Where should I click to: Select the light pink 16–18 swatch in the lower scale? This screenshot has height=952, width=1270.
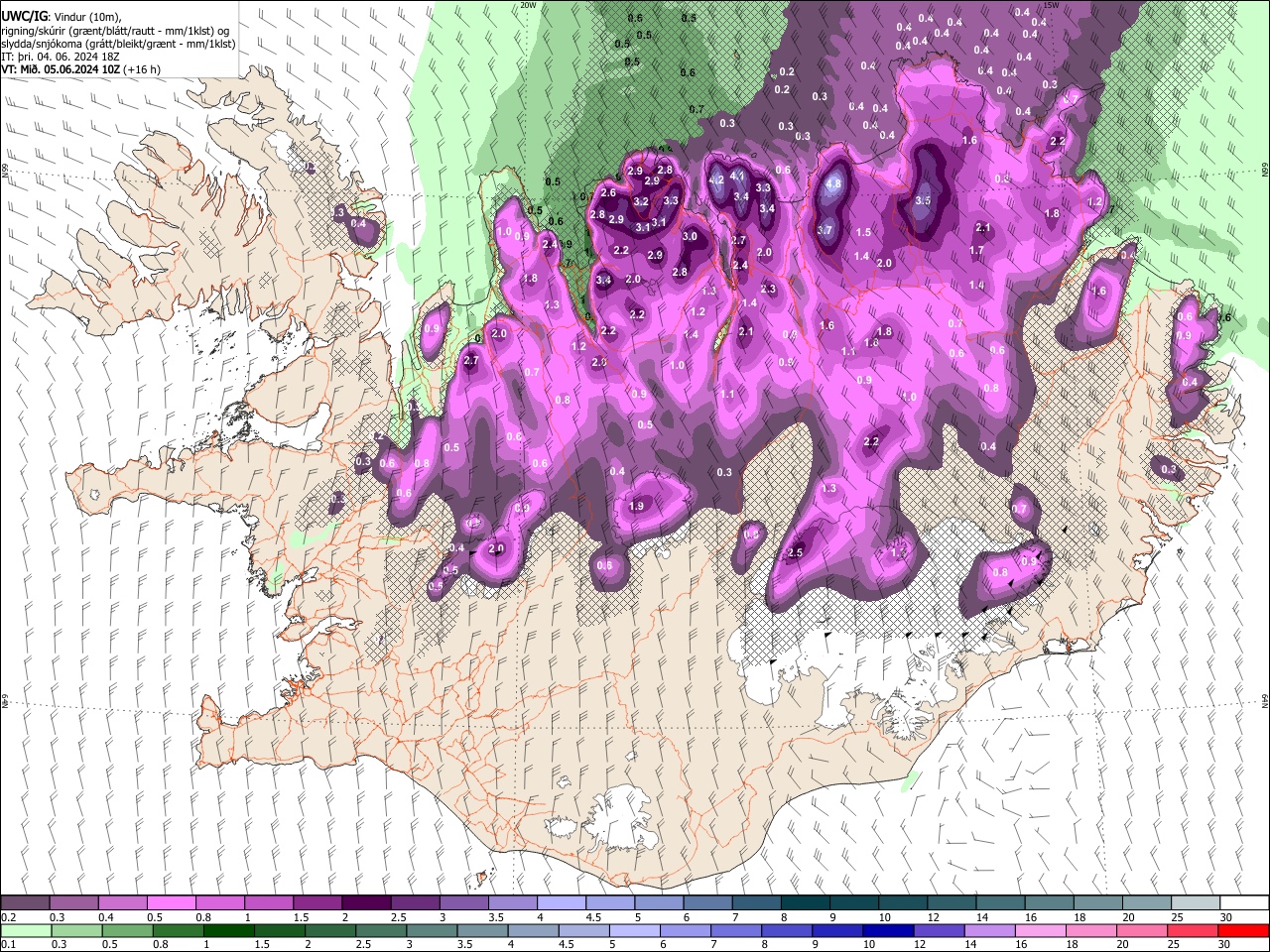tap(1041, 930)
